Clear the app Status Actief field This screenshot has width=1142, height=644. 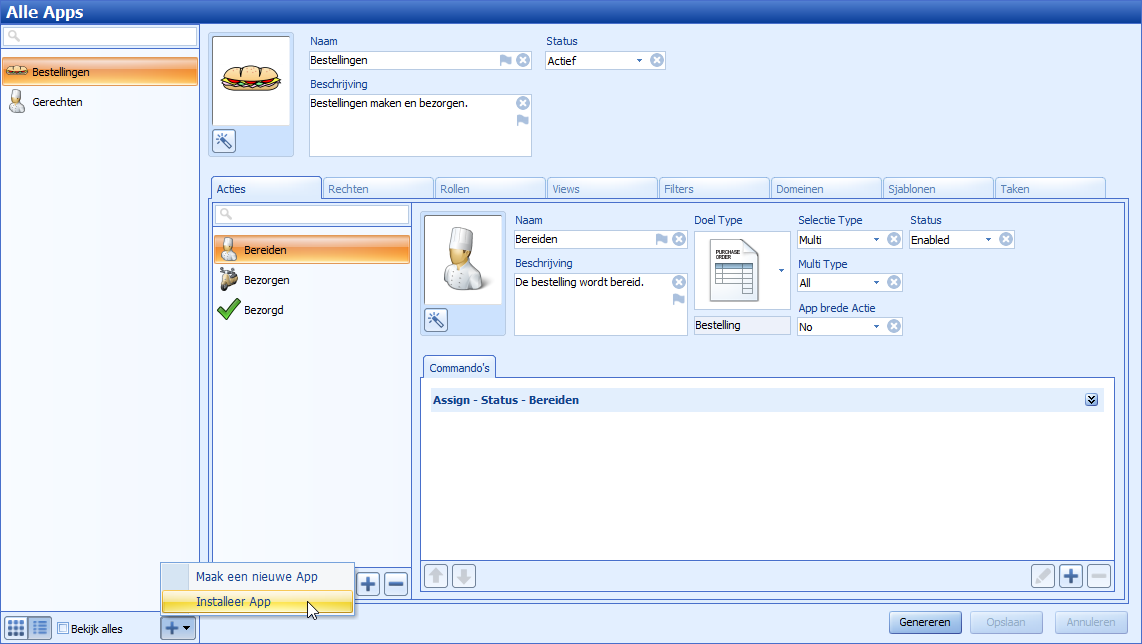pos(657,60)
